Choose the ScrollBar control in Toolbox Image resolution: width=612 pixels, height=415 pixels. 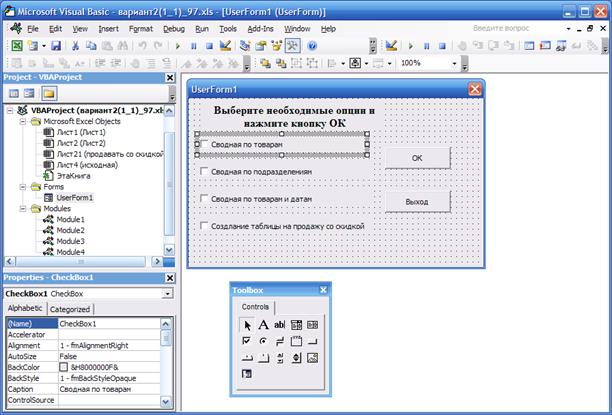click(279, 358)
